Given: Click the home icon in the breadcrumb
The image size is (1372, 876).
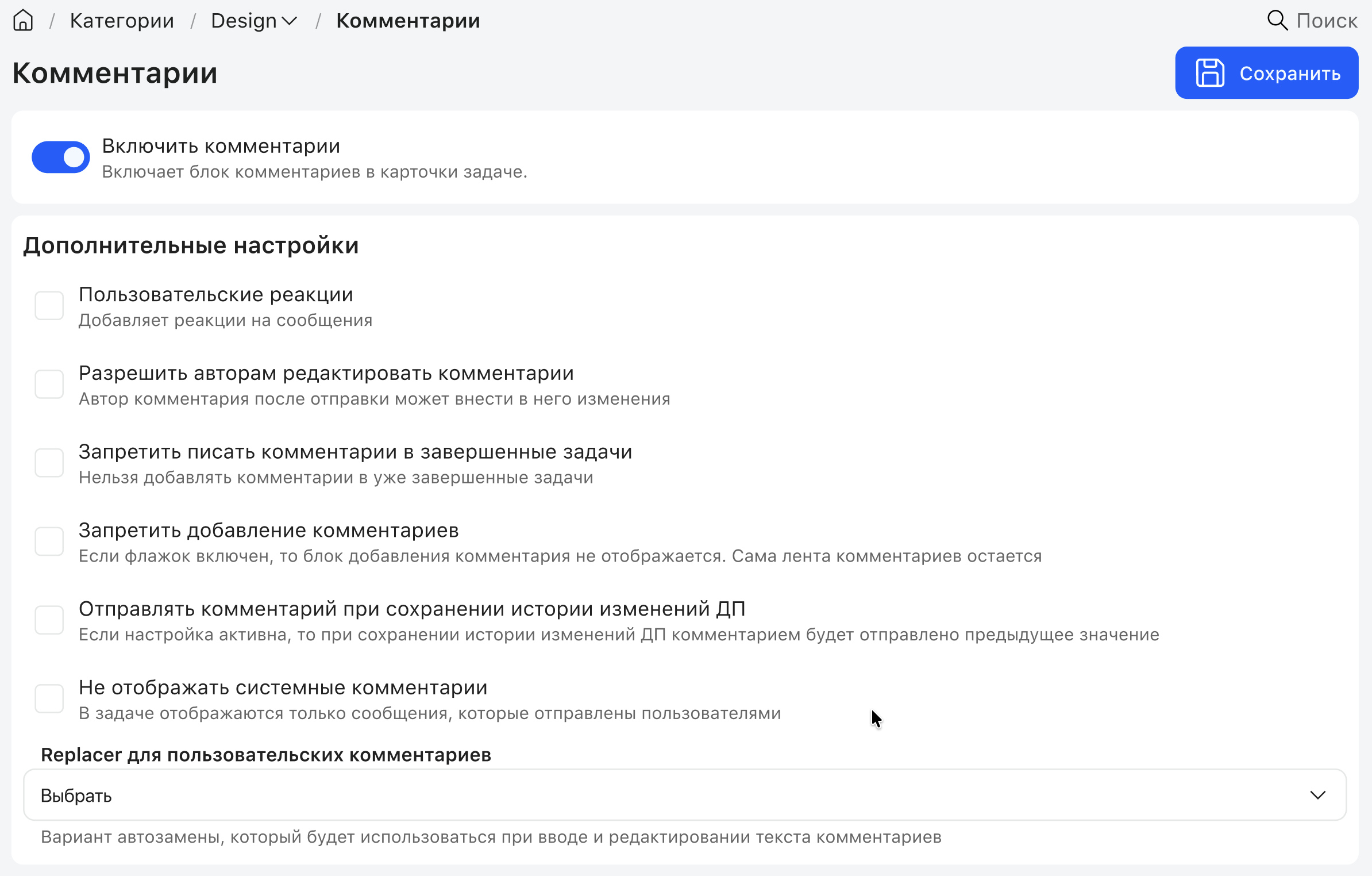Looking at the screenshot, I should 23,20.
